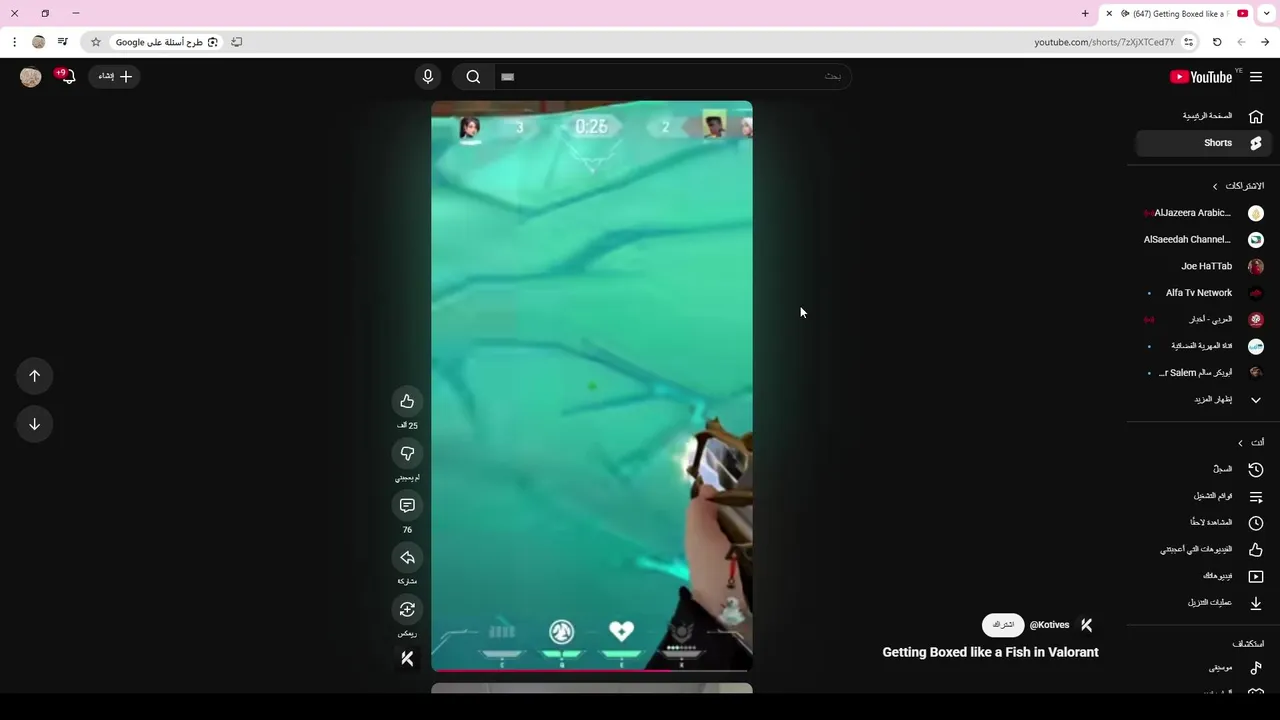1280x720 pixels.
Task: Open a new browser tab
Action: point(1085,14)
